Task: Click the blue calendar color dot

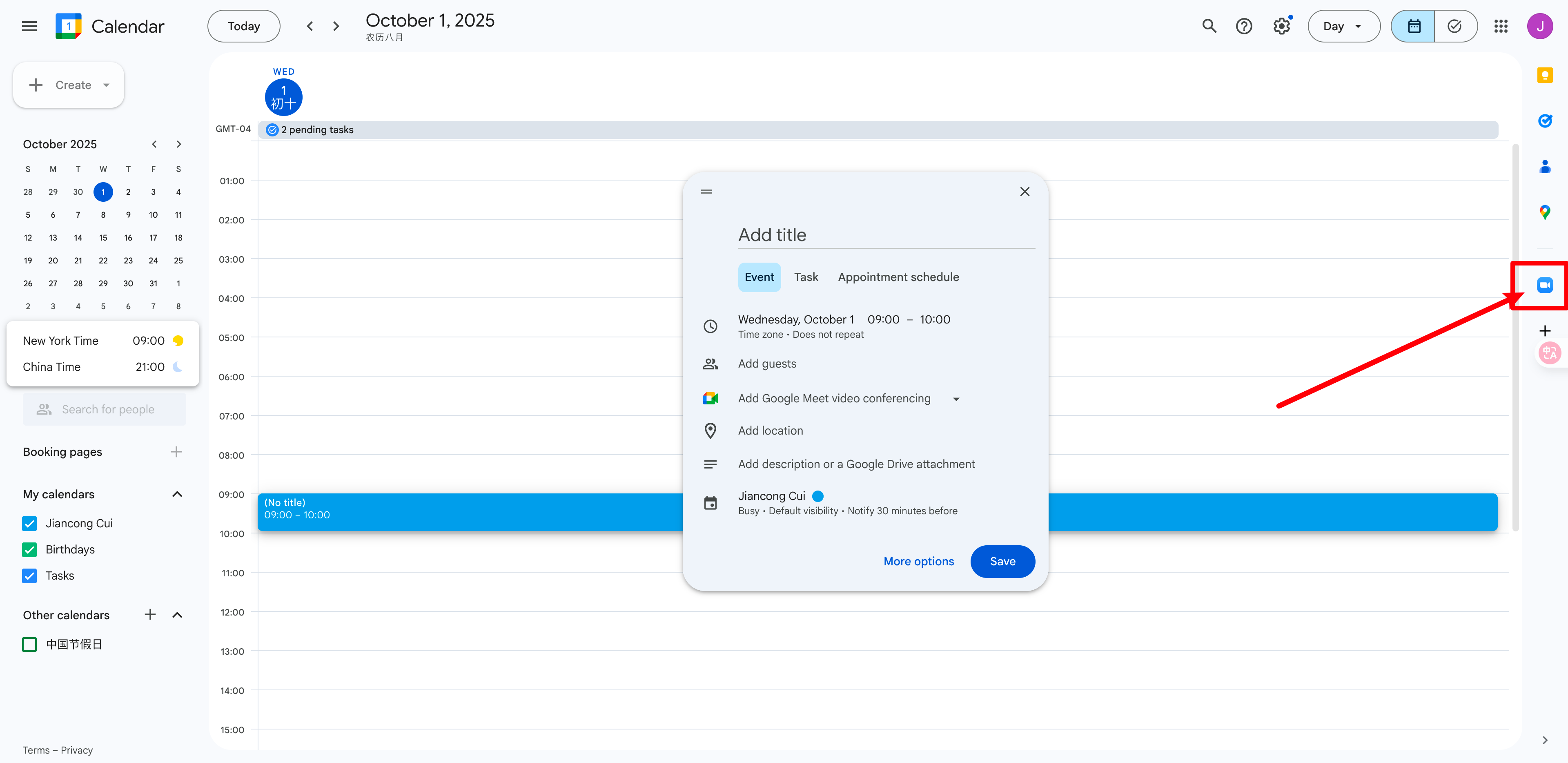Action: click(x=817, y=496)
